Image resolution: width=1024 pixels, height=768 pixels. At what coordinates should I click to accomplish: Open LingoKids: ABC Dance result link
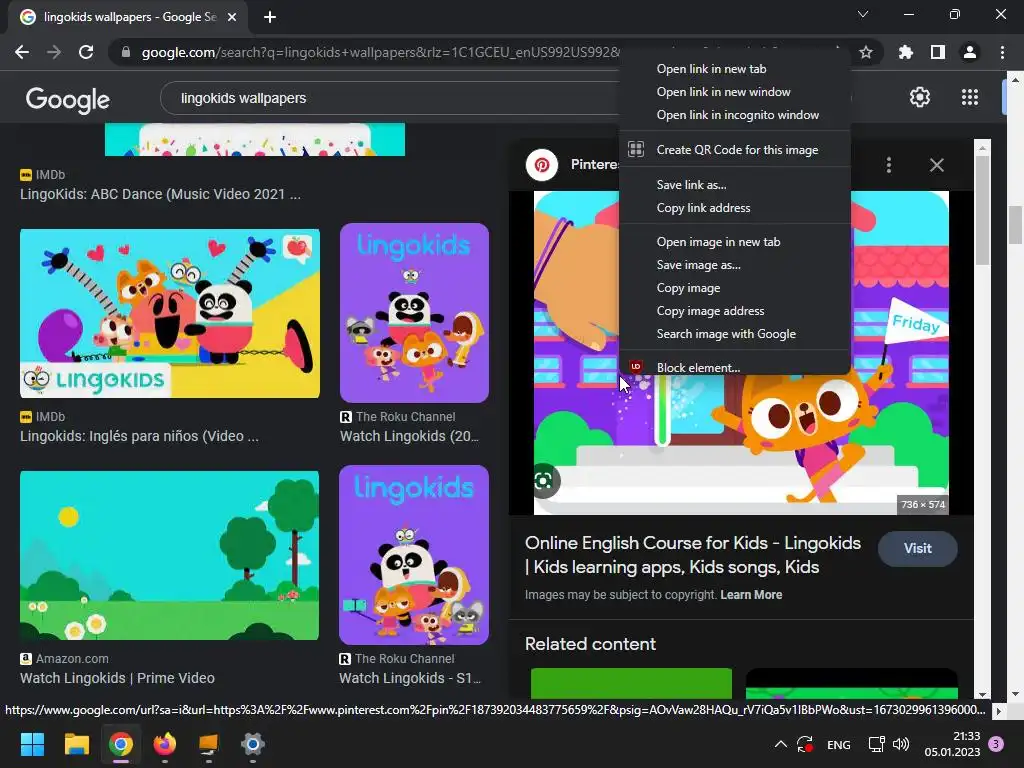[x=161, y=194]
